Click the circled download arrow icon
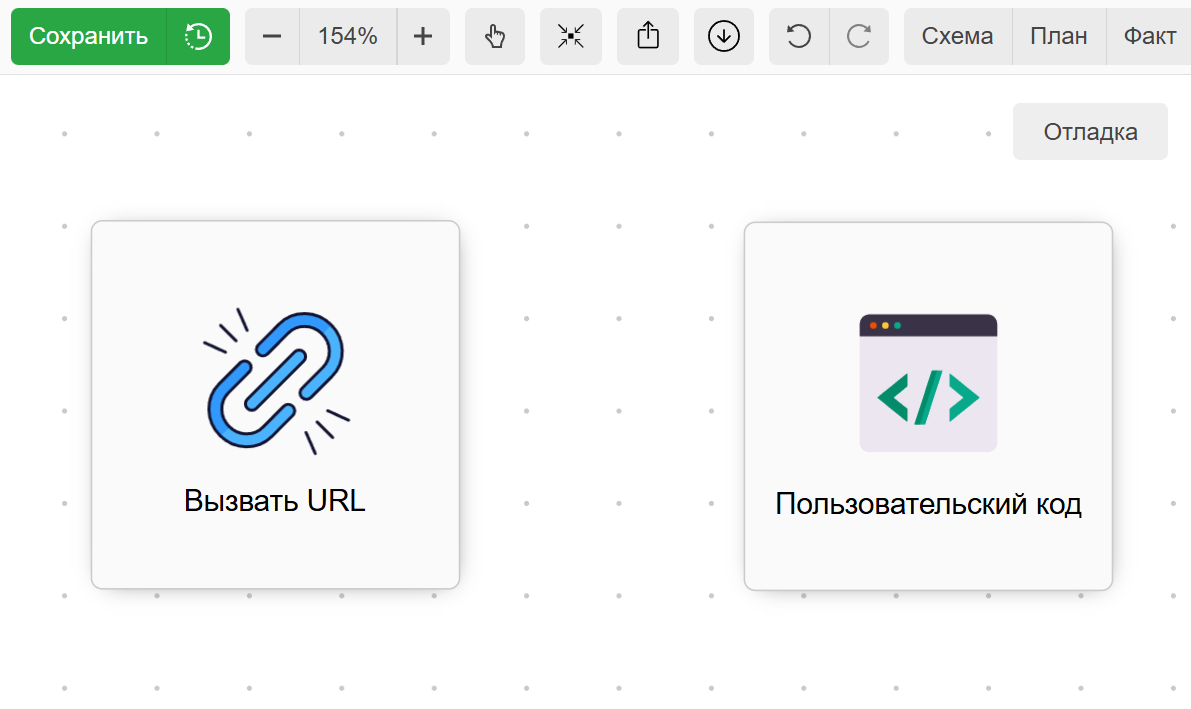Image resolution: width=1191 pixels, height=709 pixels. click(x=723, y=37)
